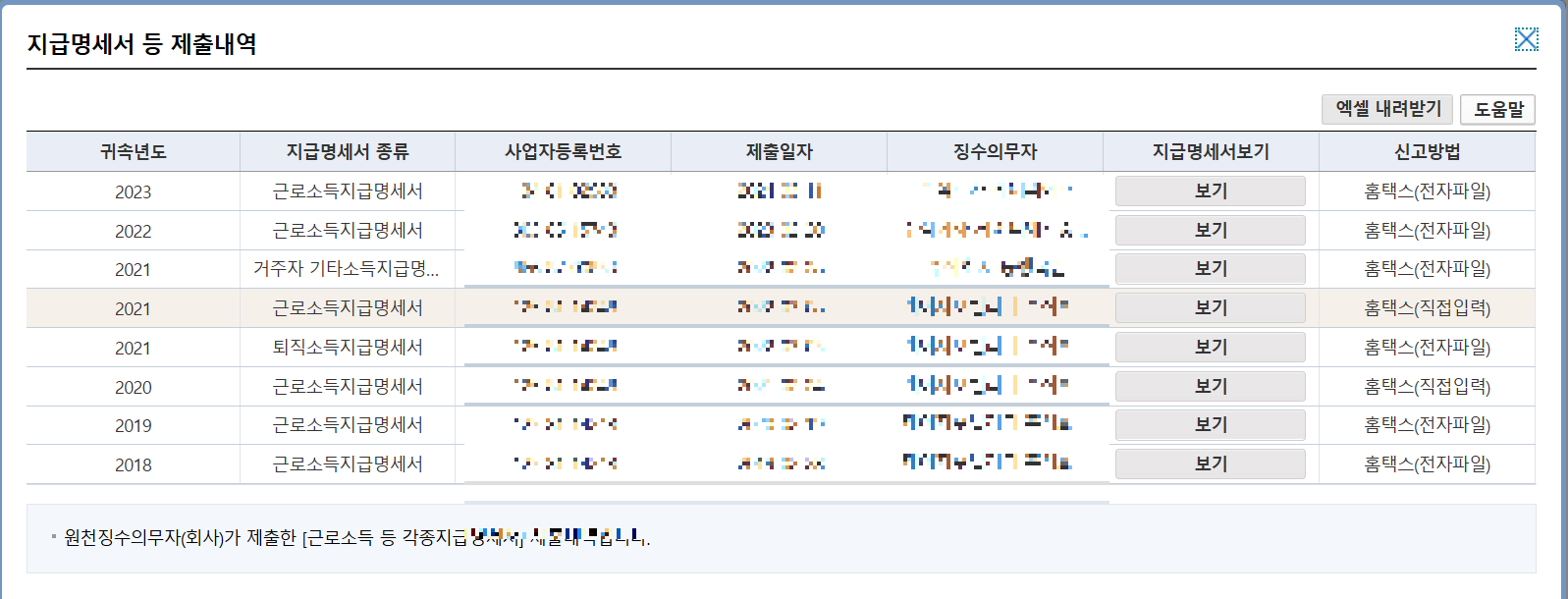The height and width of the screenshot is (599, 1568).
Task: Select 2021 in the 퇴직소득지급명세서 row
Action: (x=134, y=348)
